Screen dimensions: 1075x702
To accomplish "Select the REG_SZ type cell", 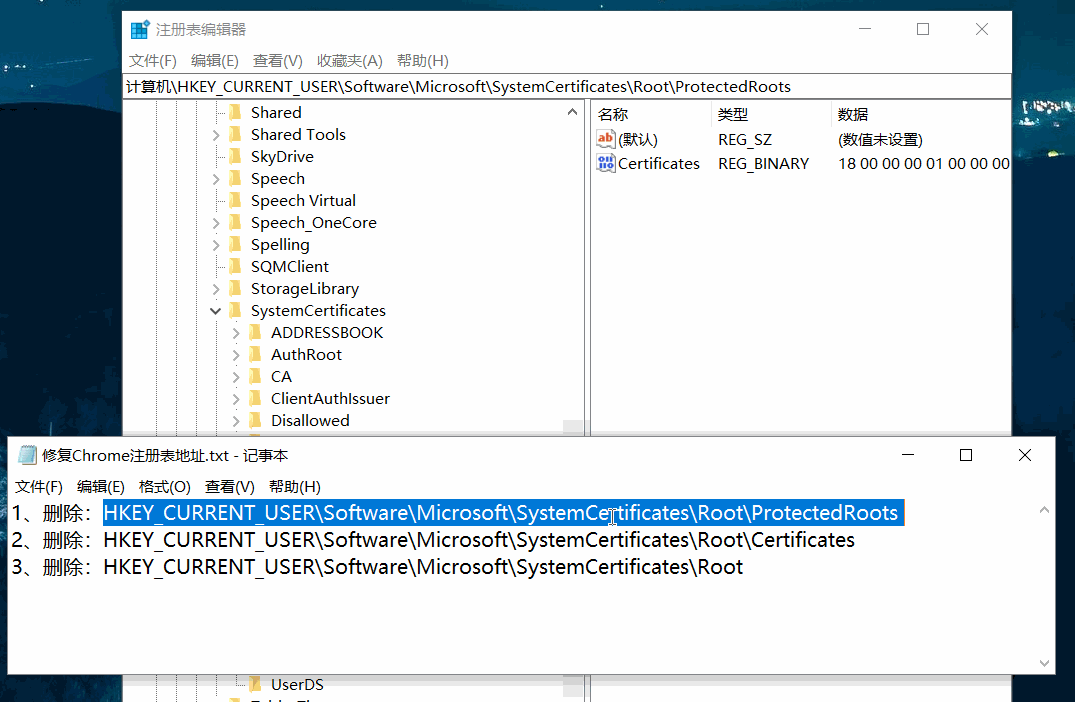I will (x=745, y=140).
